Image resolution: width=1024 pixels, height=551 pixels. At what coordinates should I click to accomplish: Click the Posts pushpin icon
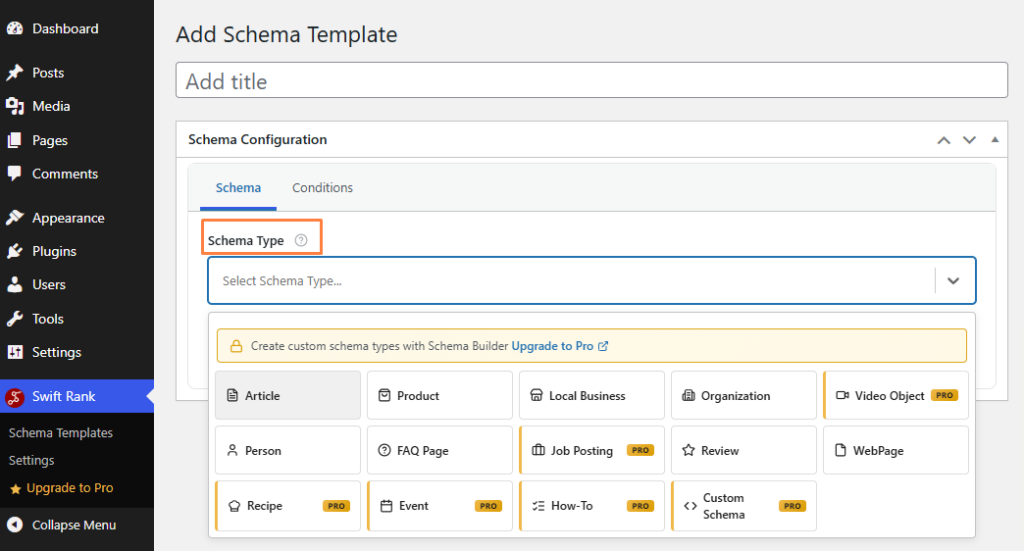pyautogui.click(x=14, y=72)
